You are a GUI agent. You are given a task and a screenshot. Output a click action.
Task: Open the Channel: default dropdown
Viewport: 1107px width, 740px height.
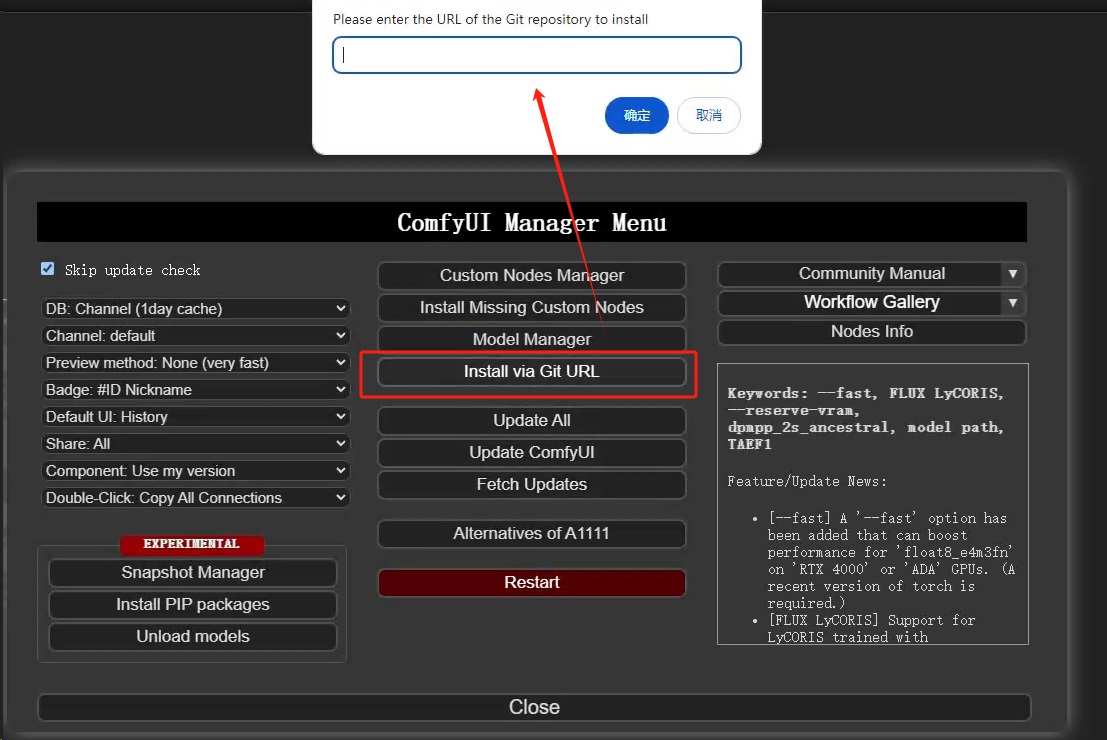196,335
